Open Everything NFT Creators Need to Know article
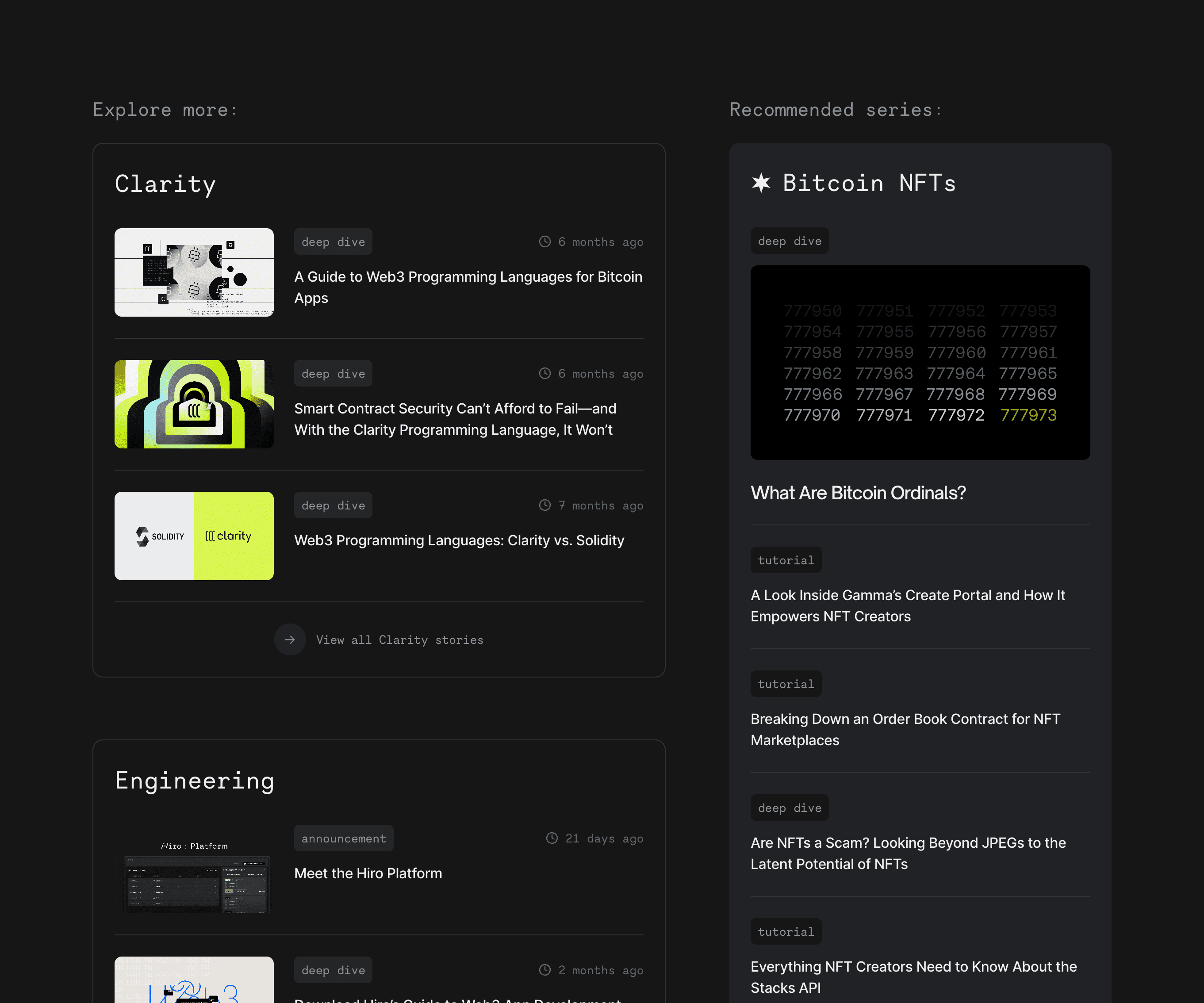The width and height of the screenshot is (1204, 1003). (914, 977)
